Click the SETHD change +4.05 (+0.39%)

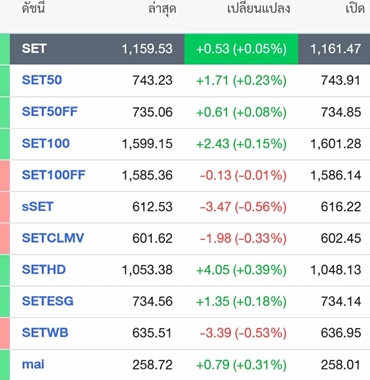[x=241, y=270]
